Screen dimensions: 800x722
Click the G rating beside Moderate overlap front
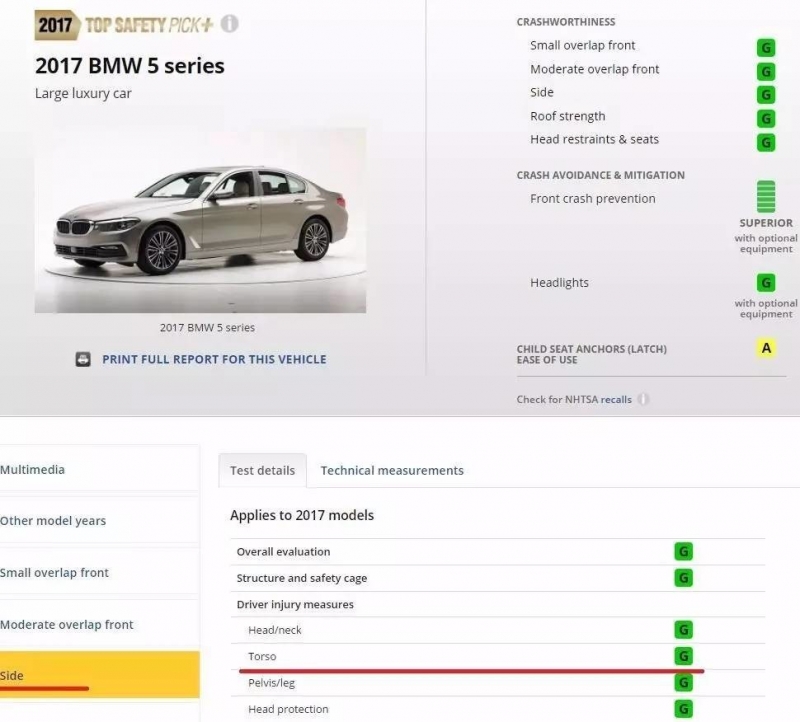(x=765, y=71)
